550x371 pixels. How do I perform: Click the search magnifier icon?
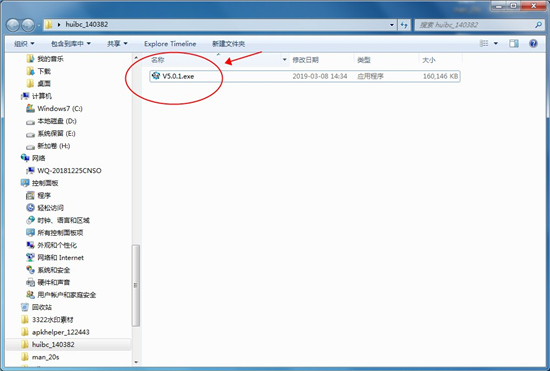[x=538, y=25]
